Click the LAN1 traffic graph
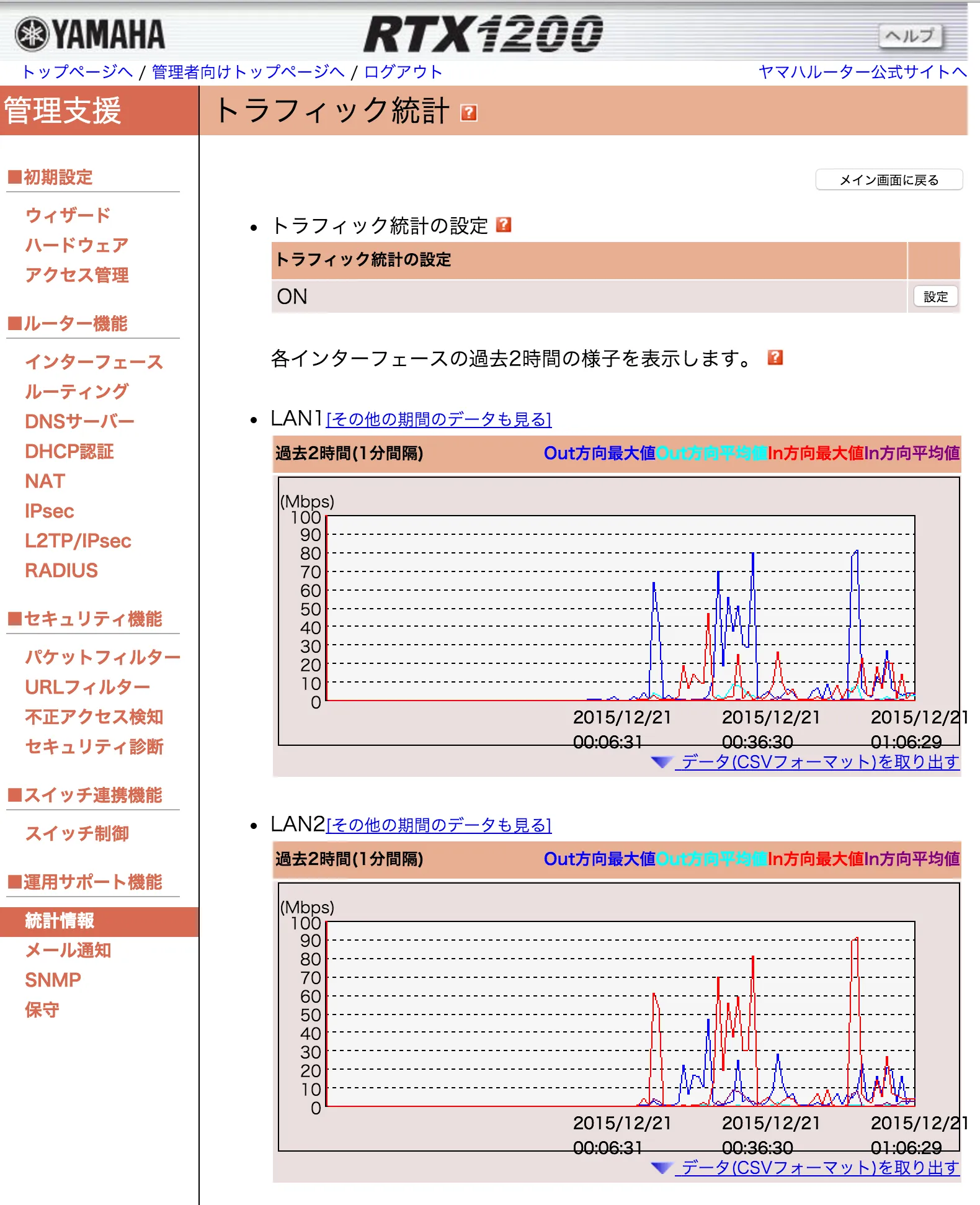Viewport: 980px width, 1205px height. [x=619, y=611]
